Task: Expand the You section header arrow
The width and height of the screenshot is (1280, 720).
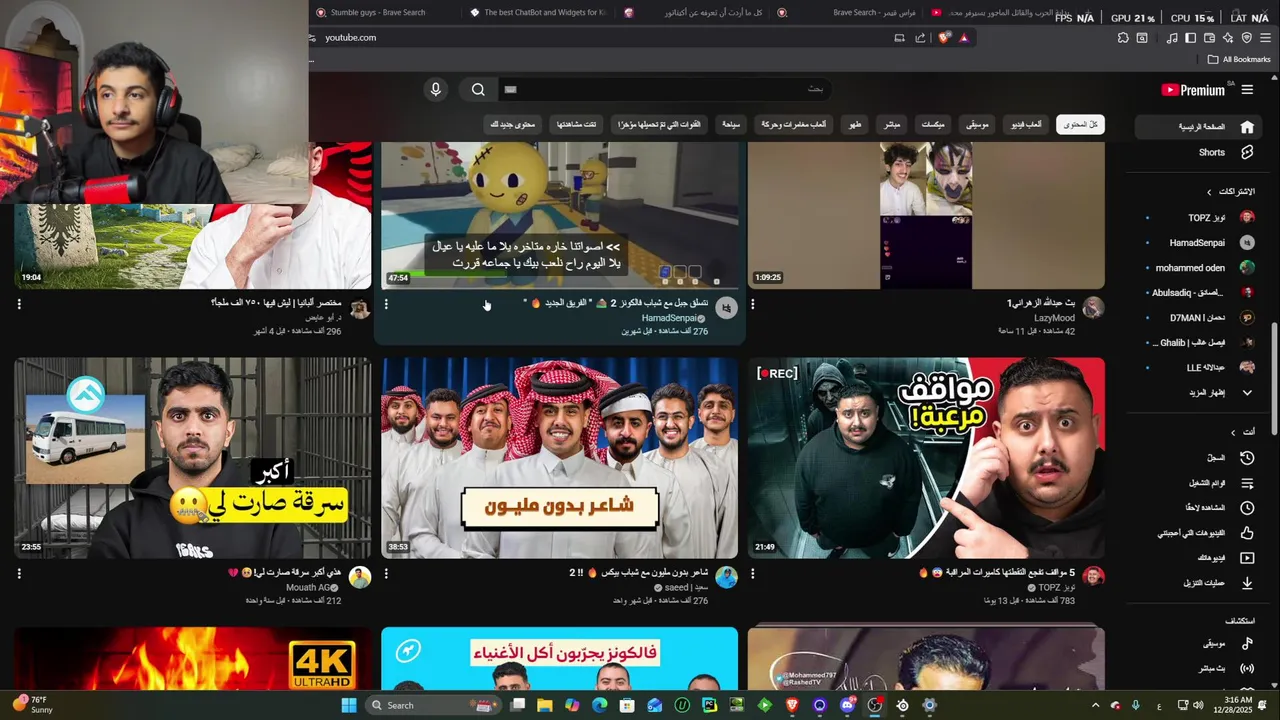Action: [1233, 432]
